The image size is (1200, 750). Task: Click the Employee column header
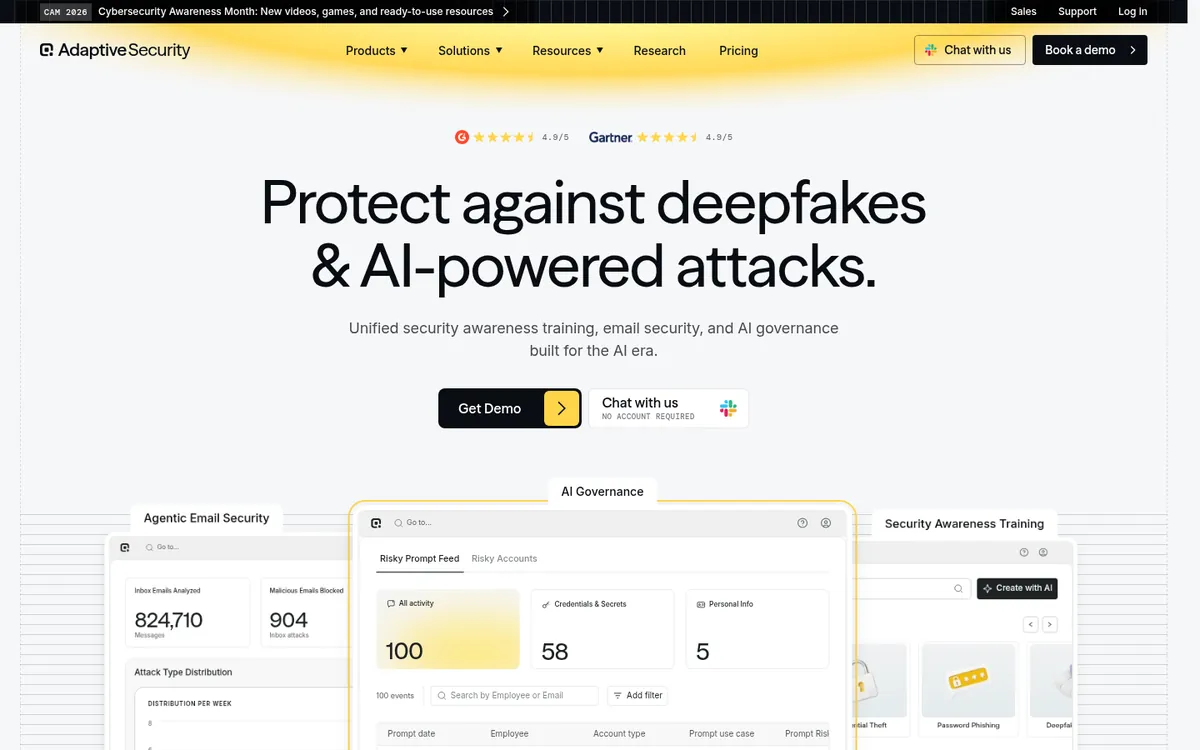click(x=509, y=733)
